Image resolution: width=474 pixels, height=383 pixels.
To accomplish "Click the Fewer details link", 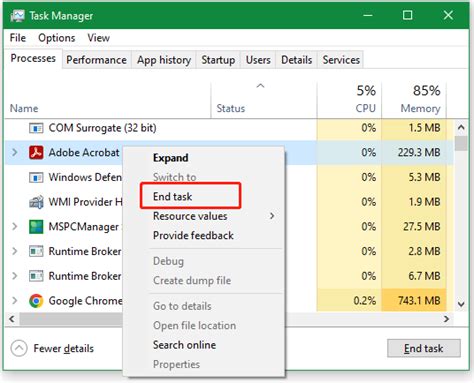I will pyautogui.click(x=63, y=349).
